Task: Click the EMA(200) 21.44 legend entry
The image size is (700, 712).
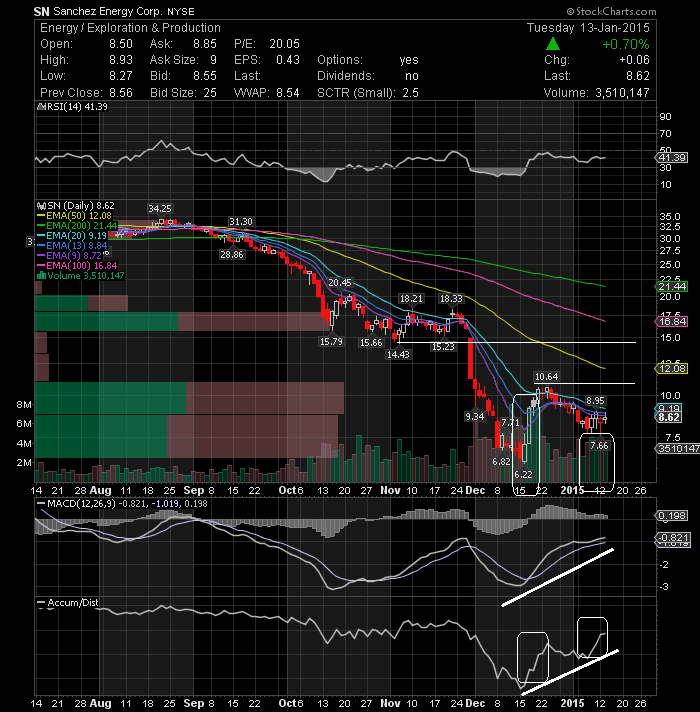Action: tap(77, 226)
